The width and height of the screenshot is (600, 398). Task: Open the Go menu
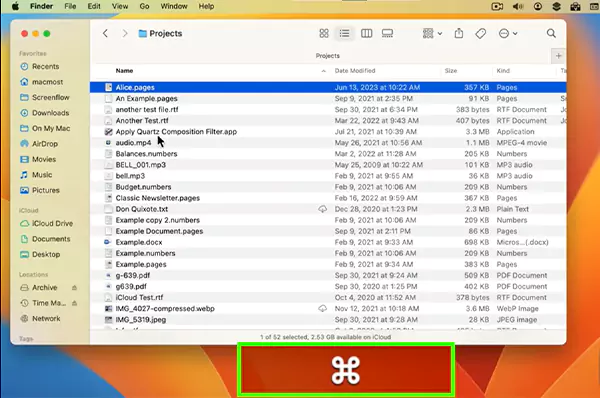pos(144,7)
